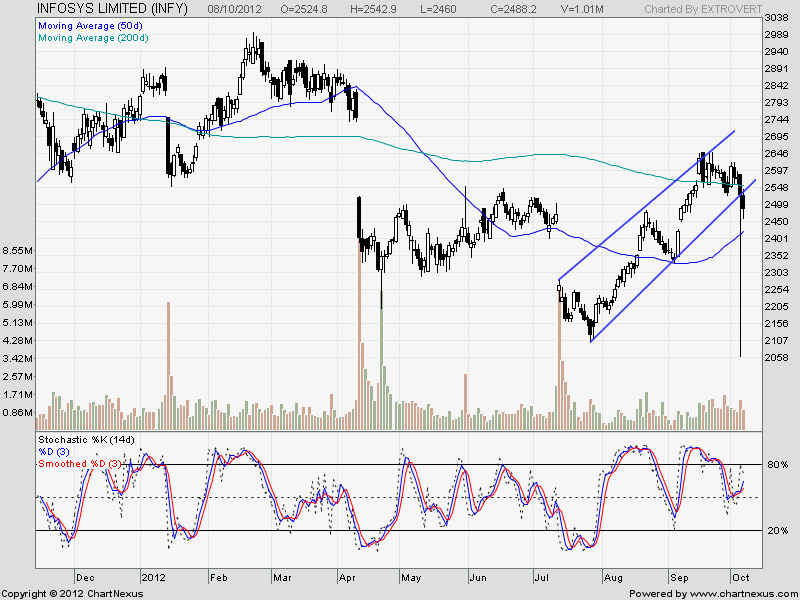Select the Stochastic %K (14d) indicator label
Viewport: 800px width, 600px height.
coord(86,440)
